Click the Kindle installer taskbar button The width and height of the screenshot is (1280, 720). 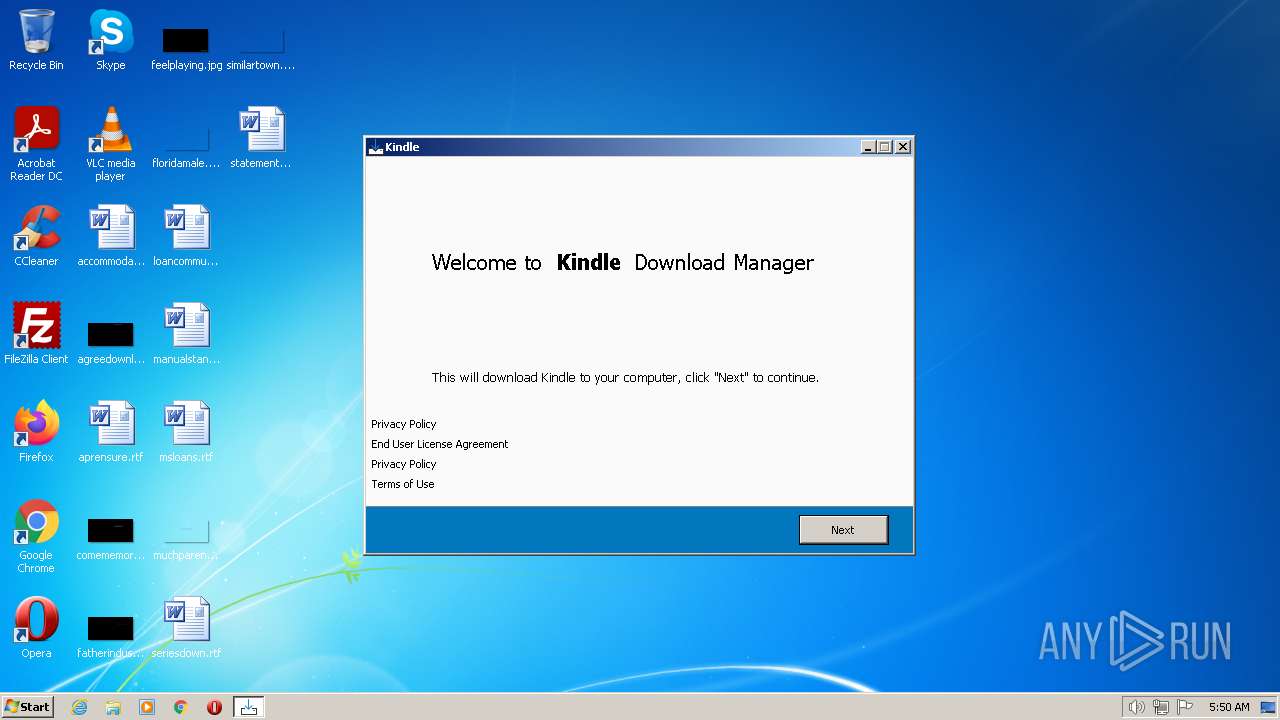coord(249,707)
